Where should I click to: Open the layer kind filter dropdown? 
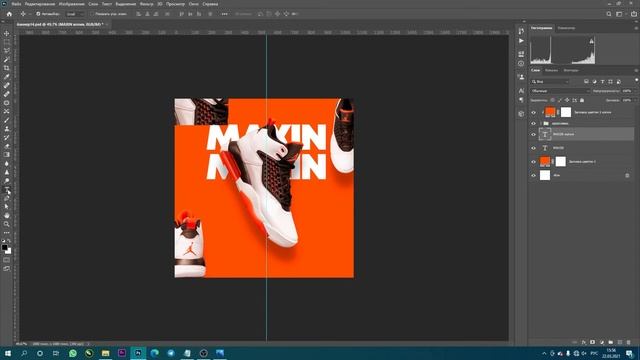pyautogui.click(x=550, y=82)
